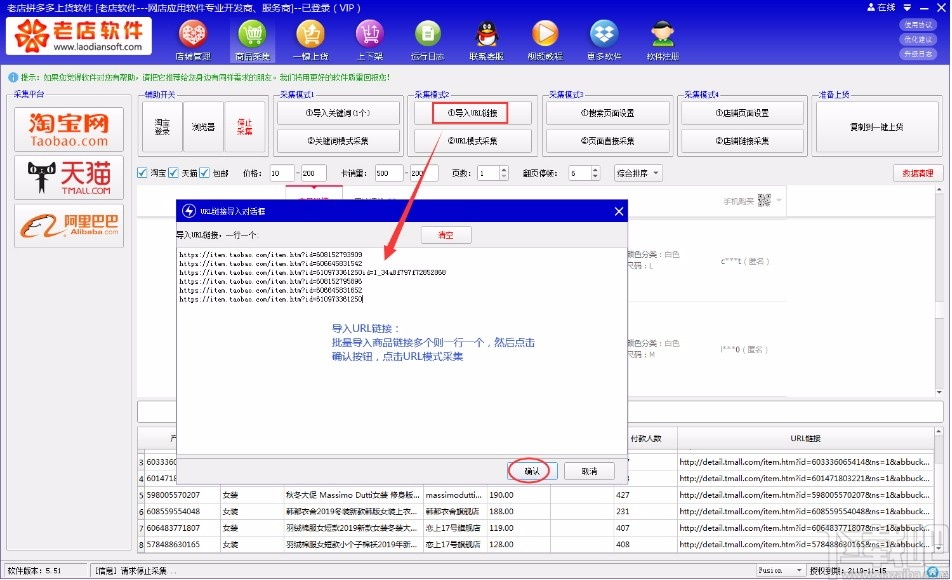Viewport: 952px width, 580px height.
Task: Click the red 数据清理 button
Action: click(917, 173)
